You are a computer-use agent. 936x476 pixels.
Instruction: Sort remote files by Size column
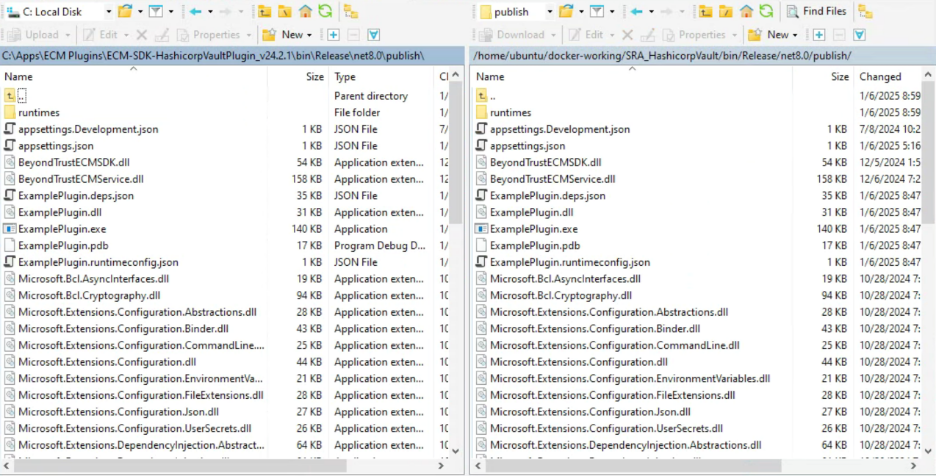click(x=823, y=76)
